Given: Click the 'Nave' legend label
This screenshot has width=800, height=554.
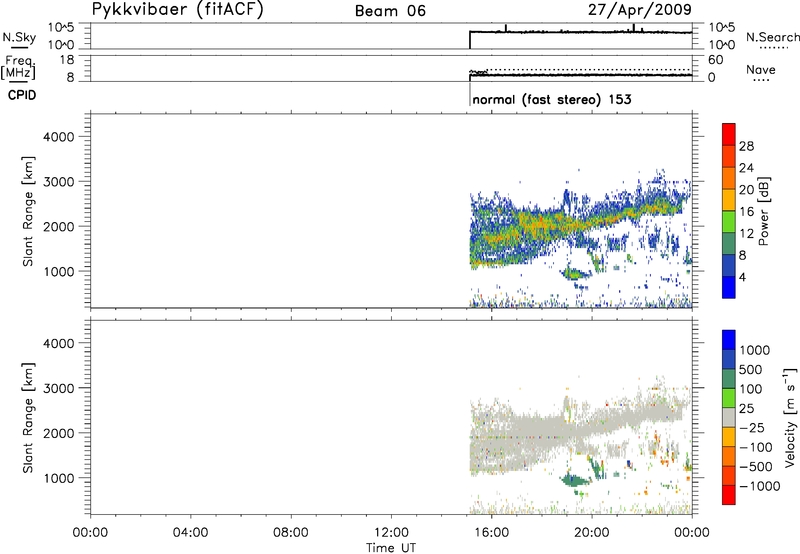Looking at the screenshot, I should tap(761, 70).
